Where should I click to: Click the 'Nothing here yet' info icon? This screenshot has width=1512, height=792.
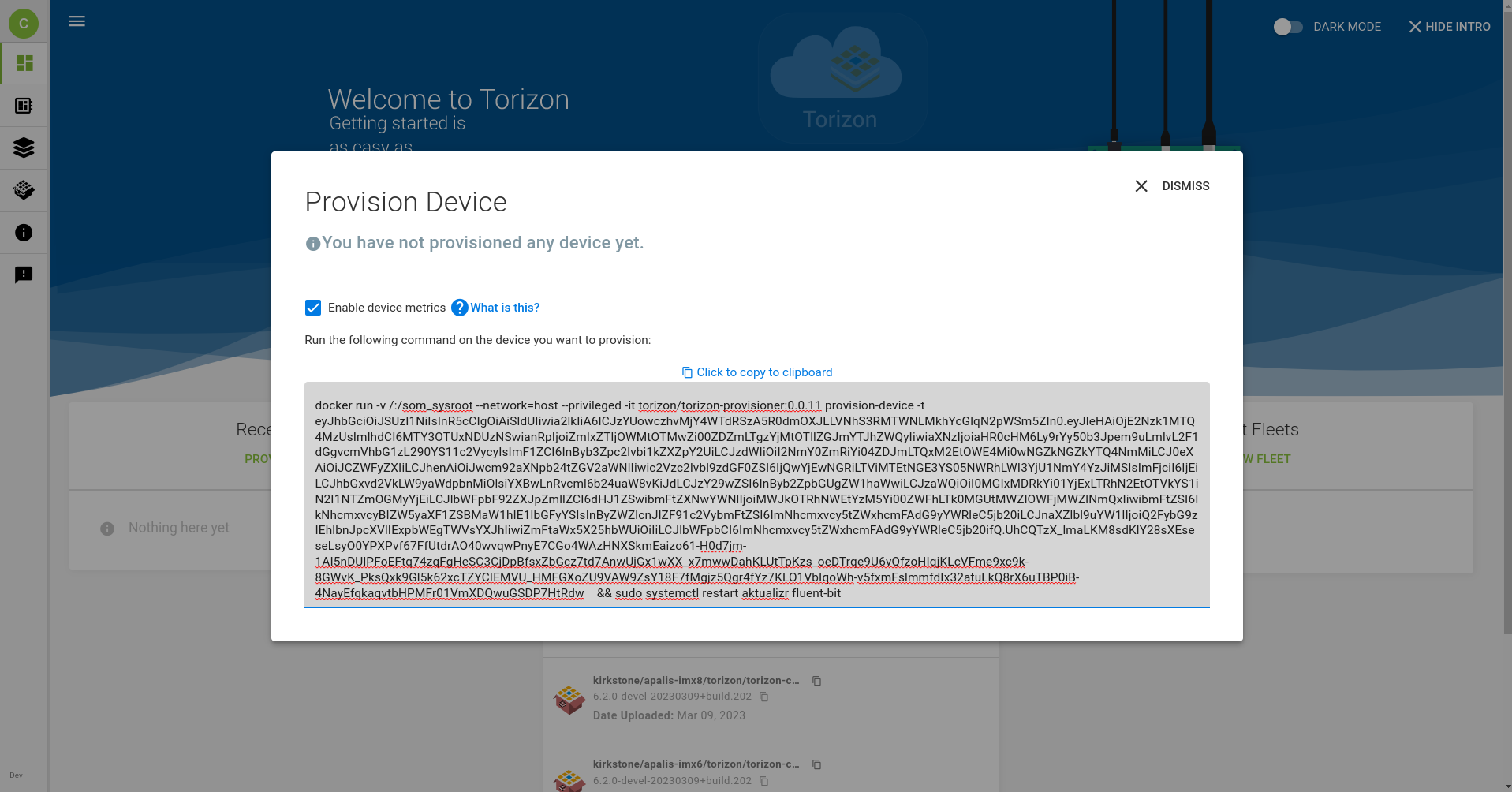point(107,529)
